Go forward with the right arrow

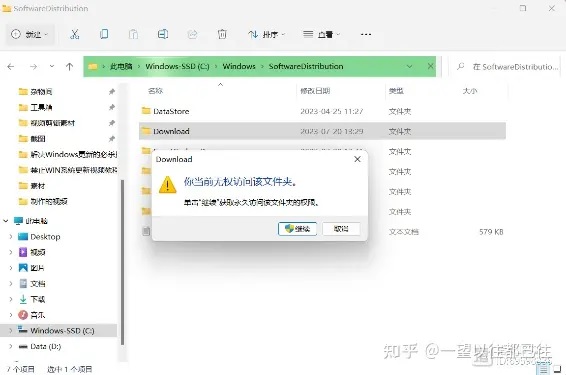tap(33, 66)
